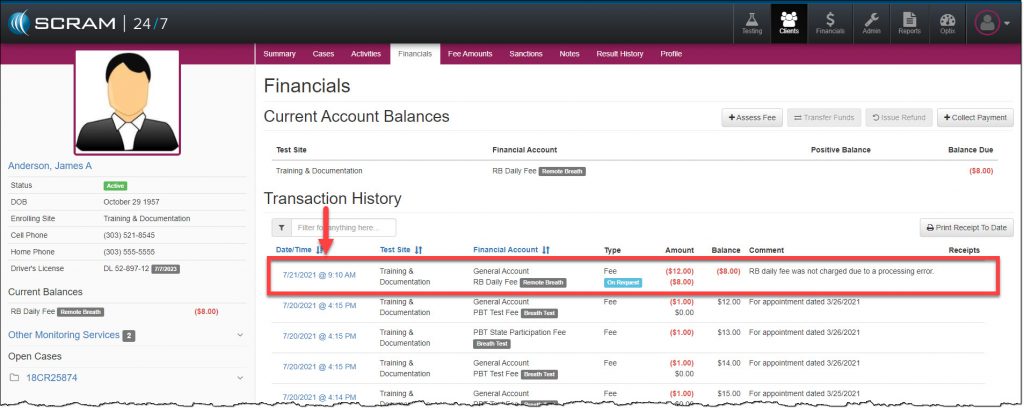Open the user profile avatar menu
1024x409 pixels.
(x=993, y=22)
